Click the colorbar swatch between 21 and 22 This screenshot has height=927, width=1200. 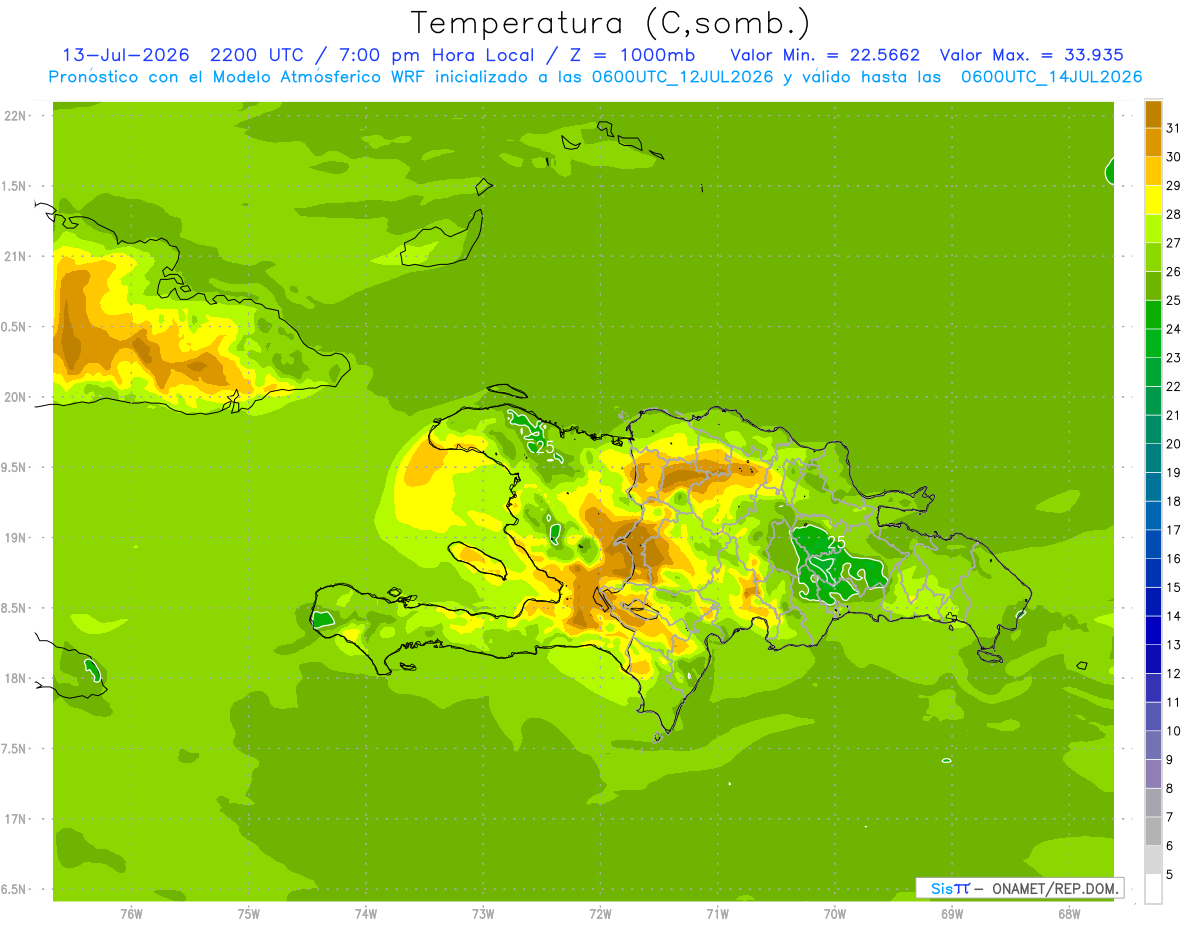(1153, 400)
